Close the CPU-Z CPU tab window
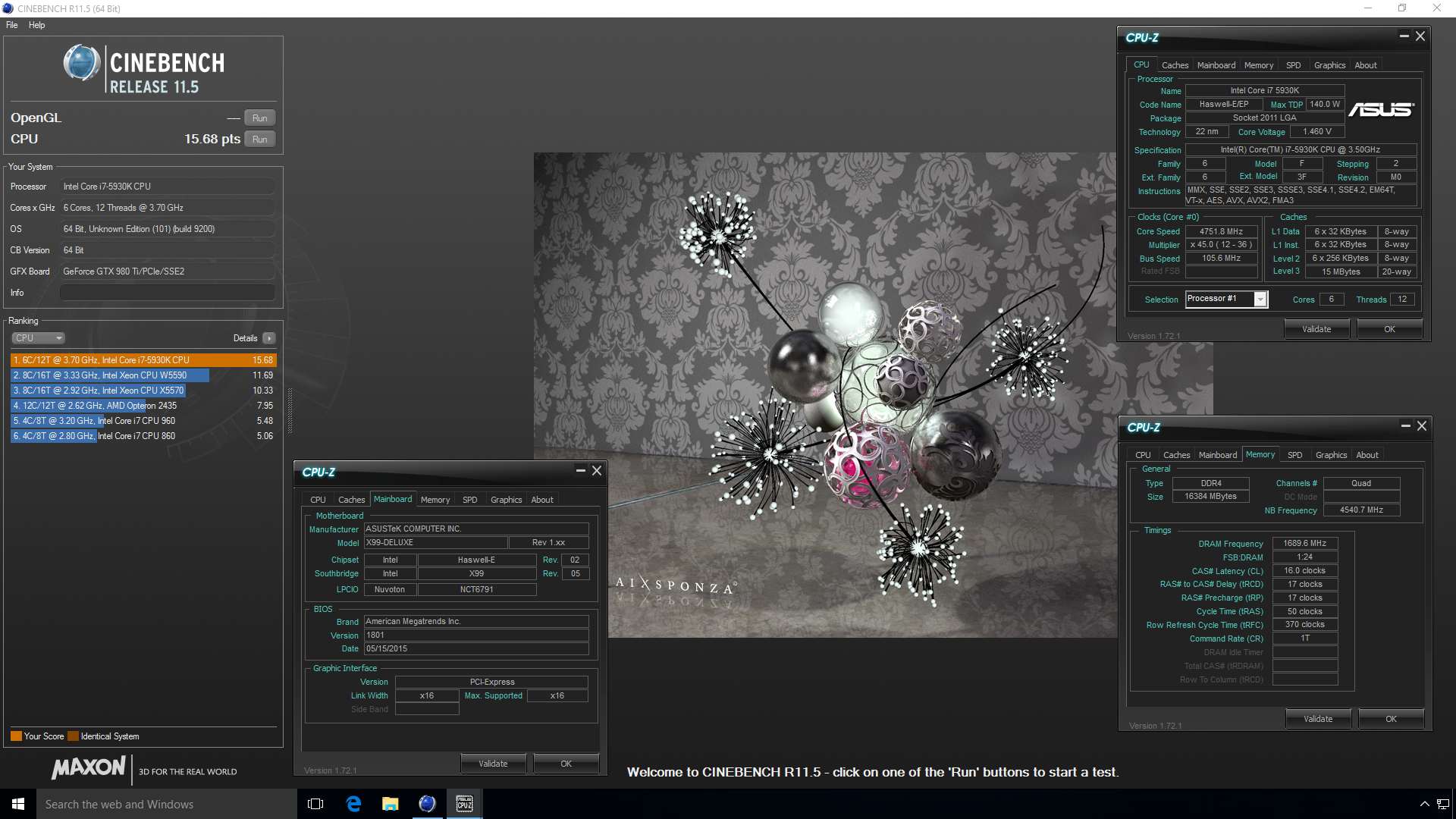The height and width of the screenshot is (819, 1456). pyautogui.click(x=1420, y=36)
